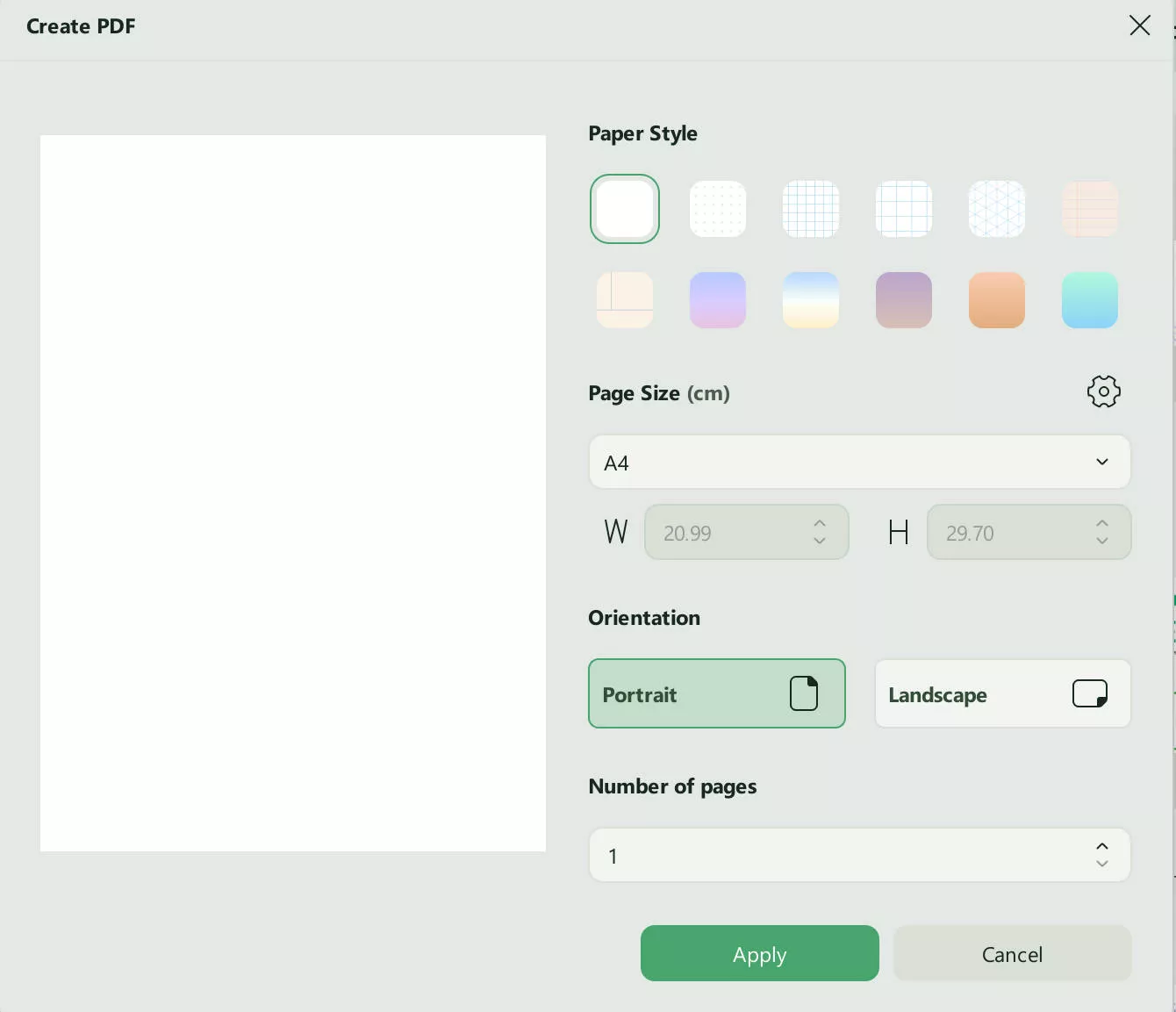Select the solid orange paper style

996,299
